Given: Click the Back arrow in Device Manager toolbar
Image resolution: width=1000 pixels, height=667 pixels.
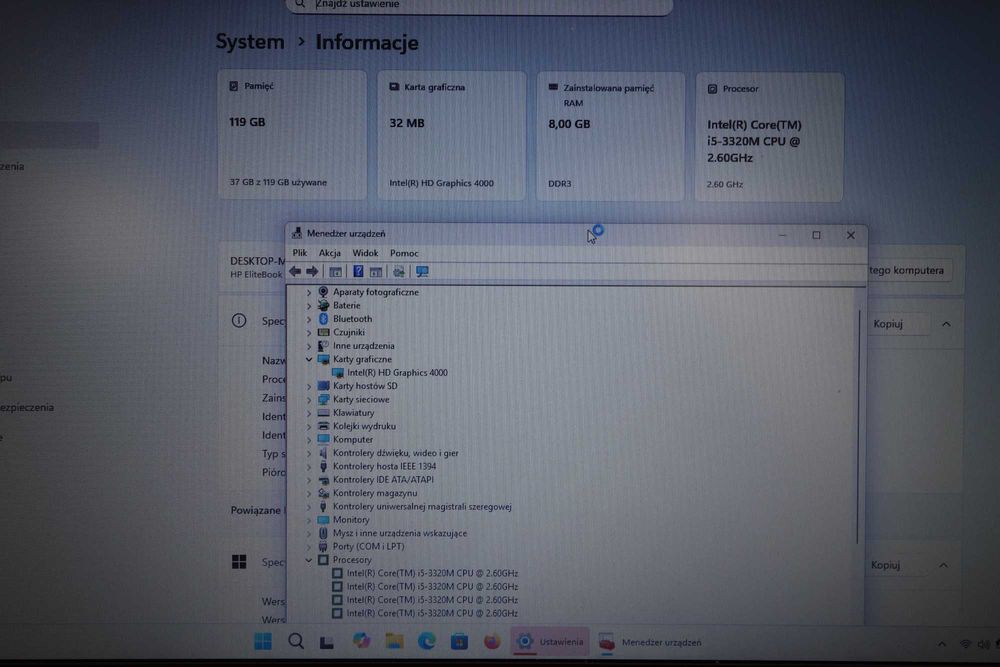Looking at the screenshot, I should (x=295, y=272).
